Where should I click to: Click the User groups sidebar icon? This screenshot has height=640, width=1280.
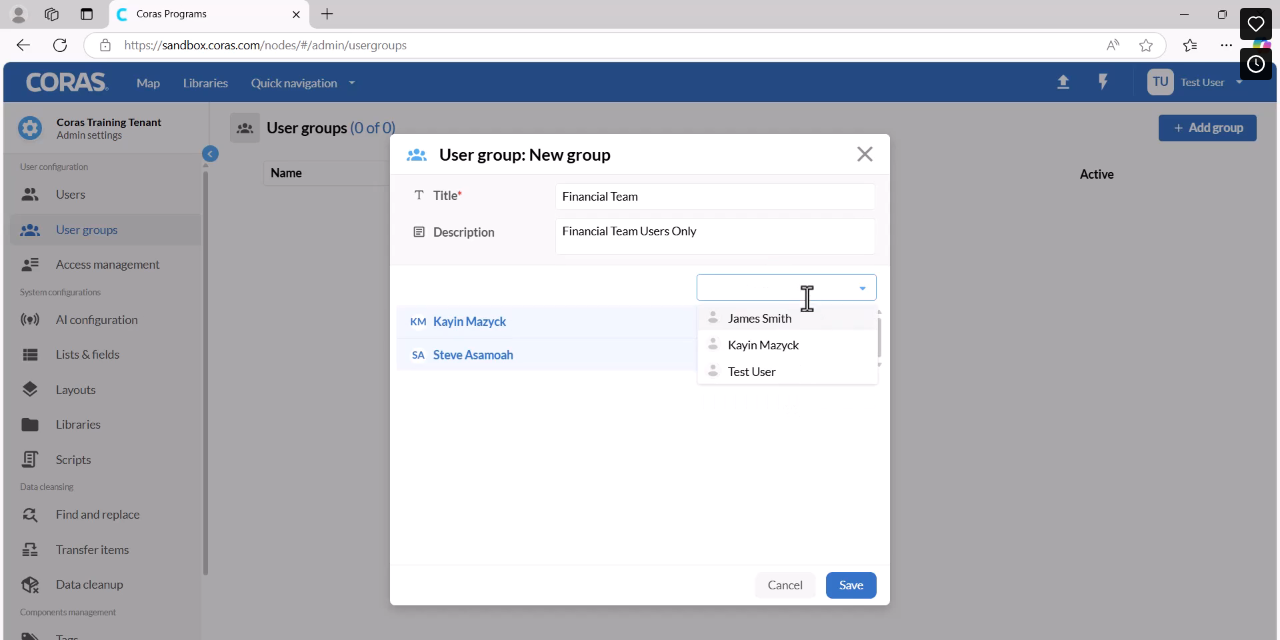30,230
